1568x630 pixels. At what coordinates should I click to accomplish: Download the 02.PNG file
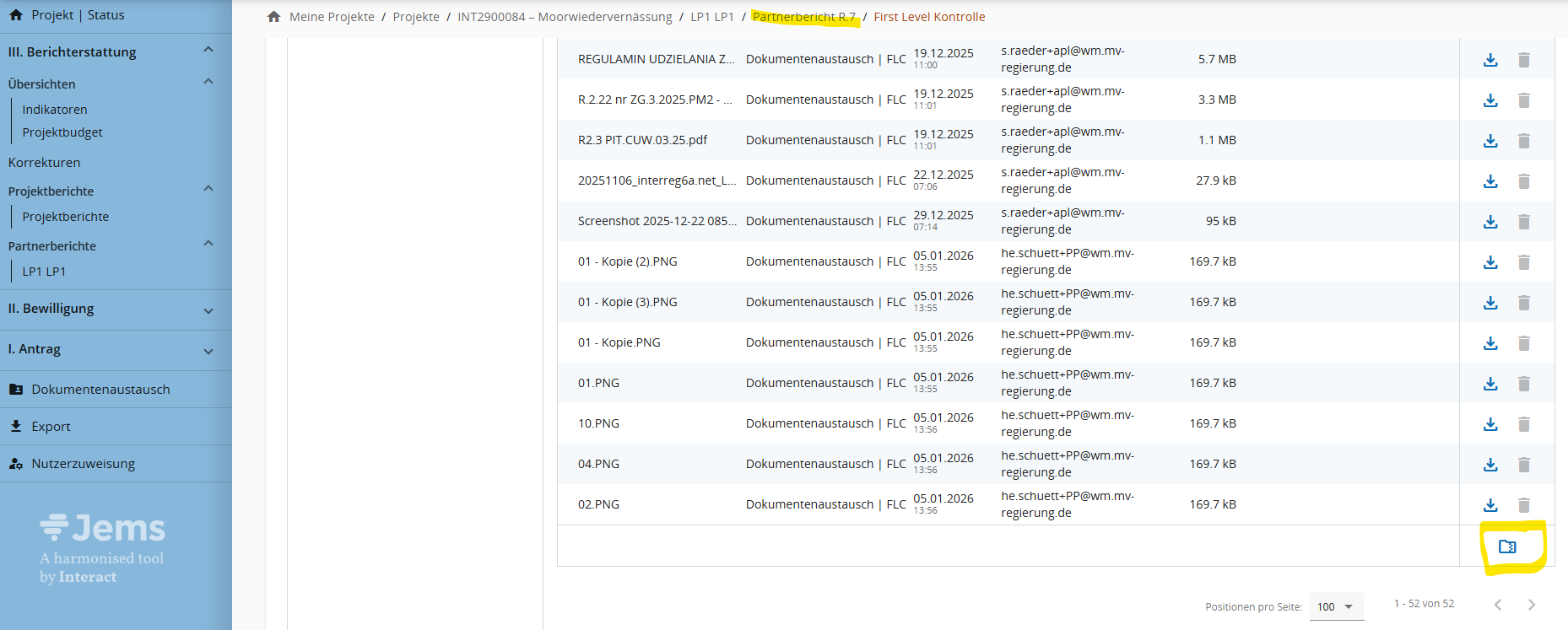tap(1490, 505)
